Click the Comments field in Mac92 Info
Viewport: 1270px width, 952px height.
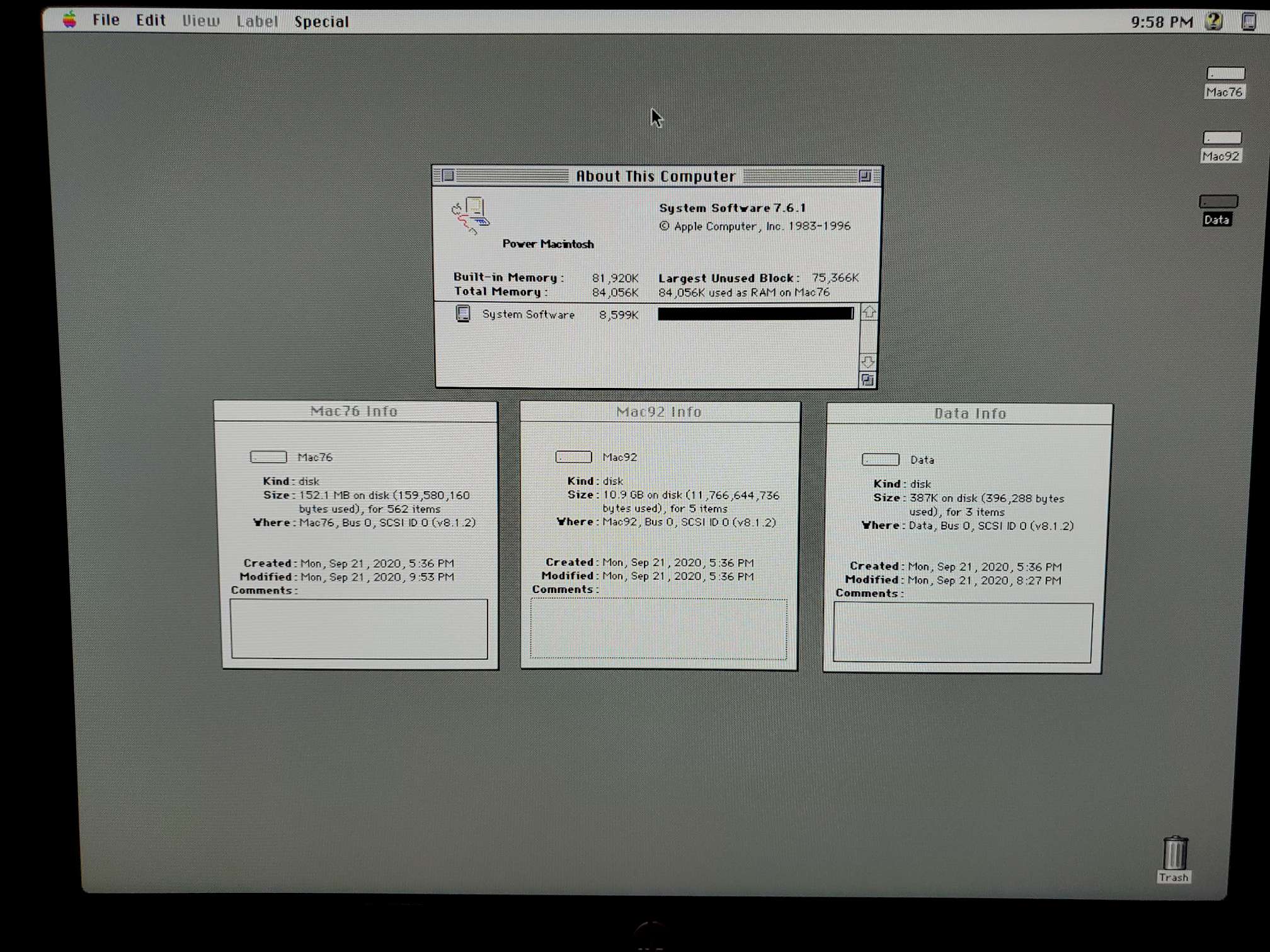(x=658, y=628)
